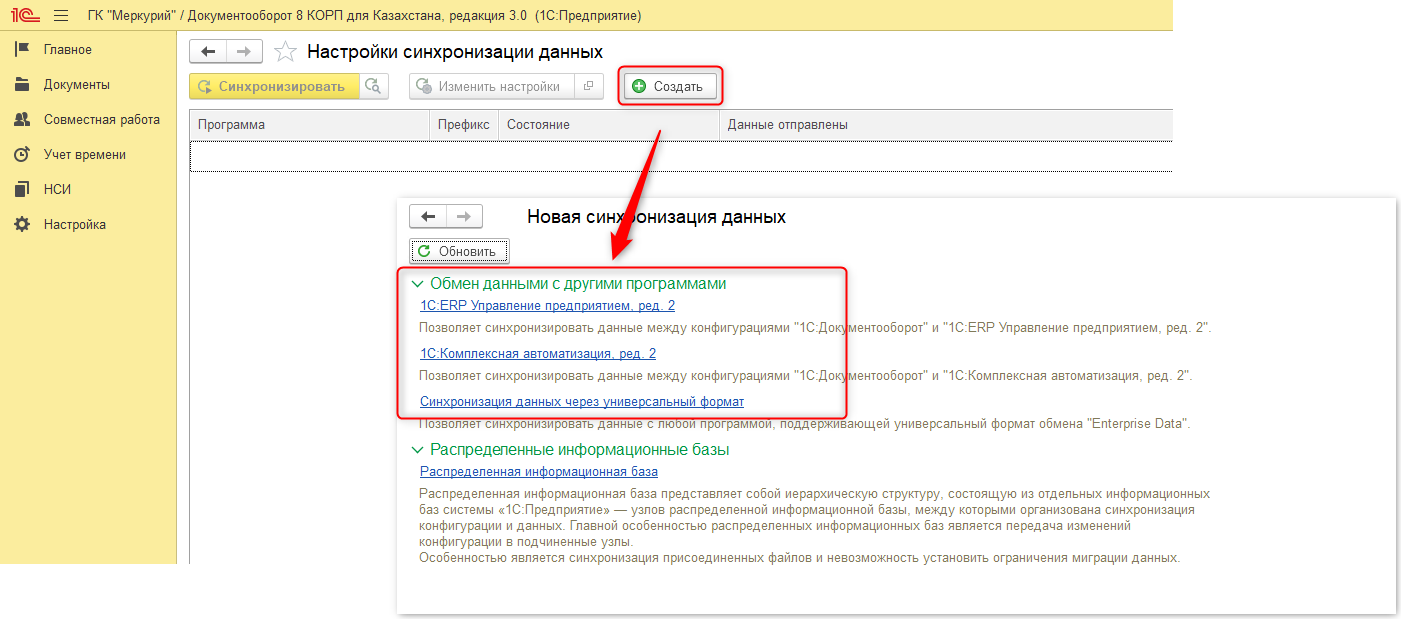Image resolution: width=1401 pixels, height=619 pixels.
Task: Click the sync composition magnifier icon button
Action: tap(374, 87)
